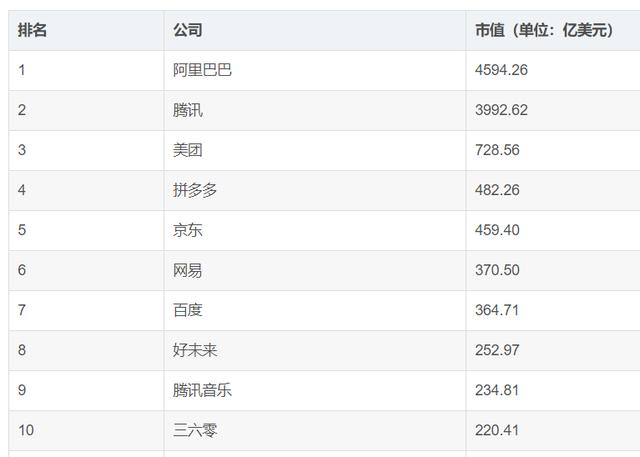Click rank number 1 cell
This screenshot has width=640, height=457.
click(x=86, y=71)
